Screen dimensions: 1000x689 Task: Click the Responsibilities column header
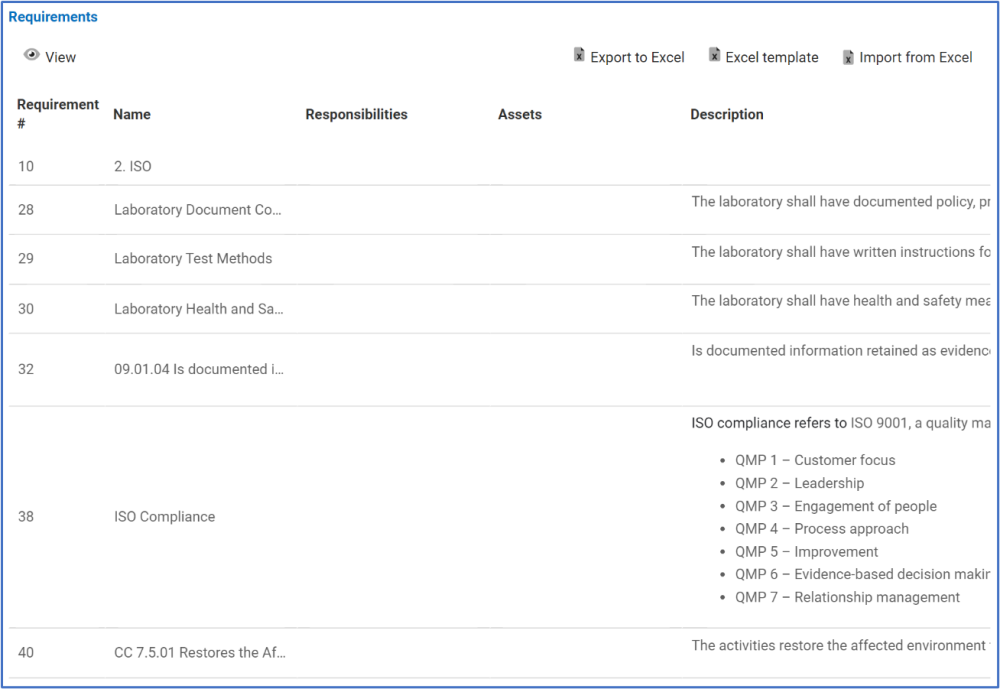pyautogui.click(x=356, y=114)
